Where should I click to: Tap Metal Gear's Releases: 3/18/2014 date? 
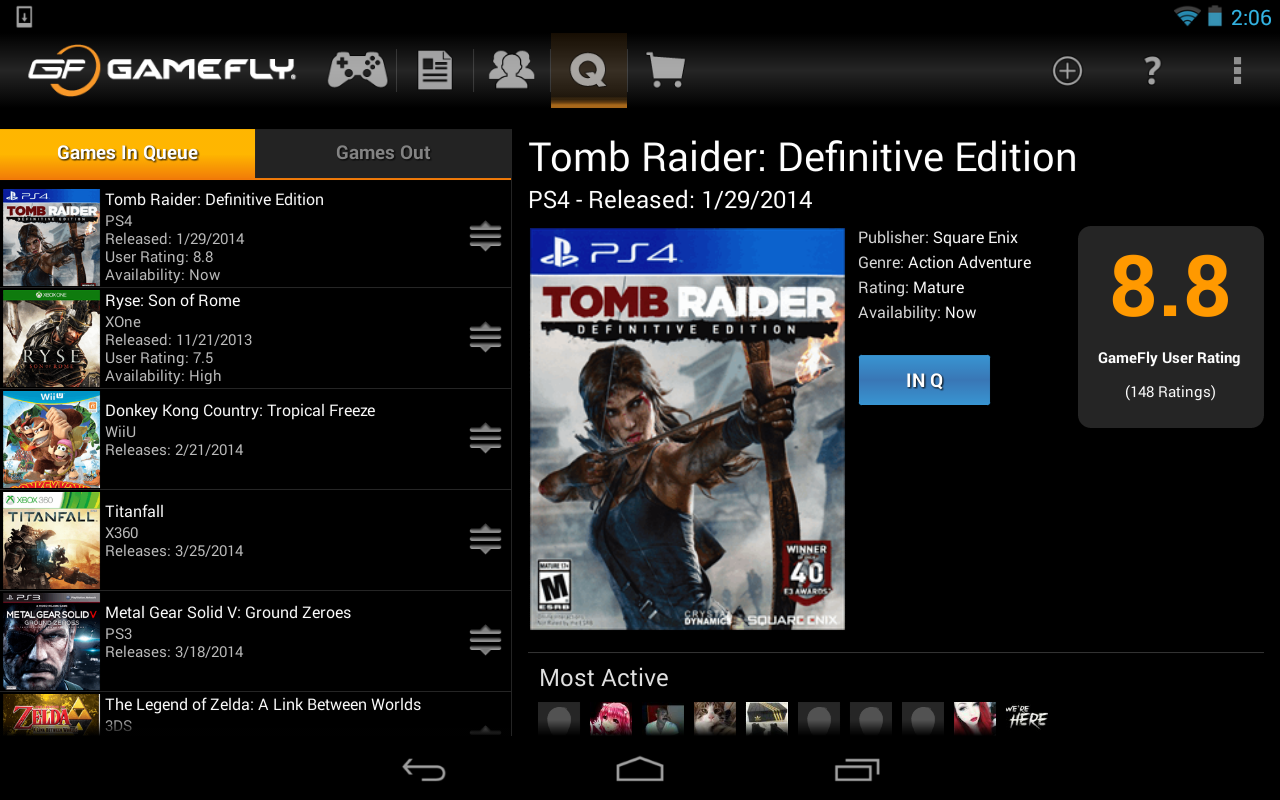click(174, 652)
